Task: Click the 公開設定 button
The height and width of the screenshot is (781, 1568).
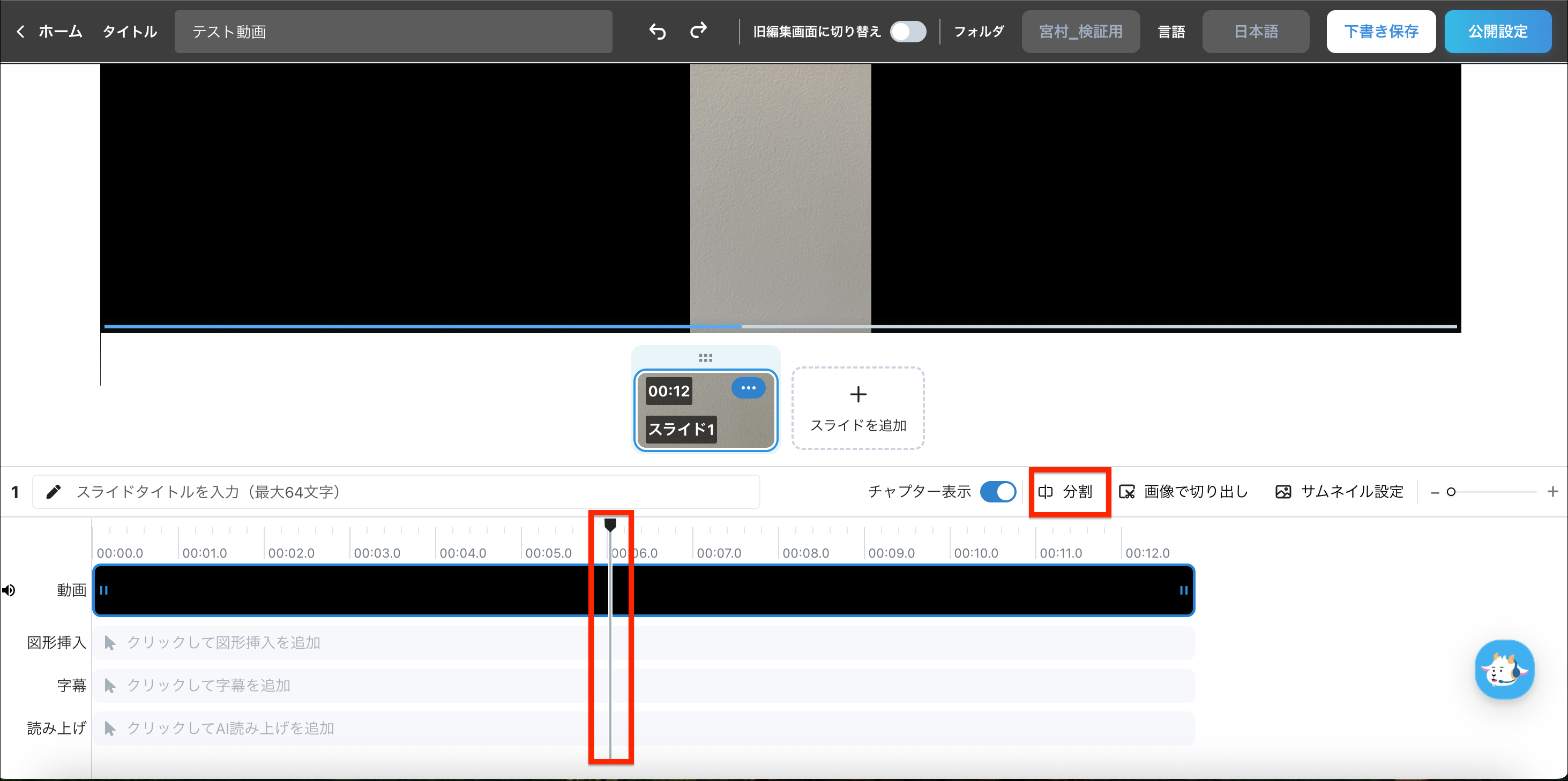Action: point(1497,31)
